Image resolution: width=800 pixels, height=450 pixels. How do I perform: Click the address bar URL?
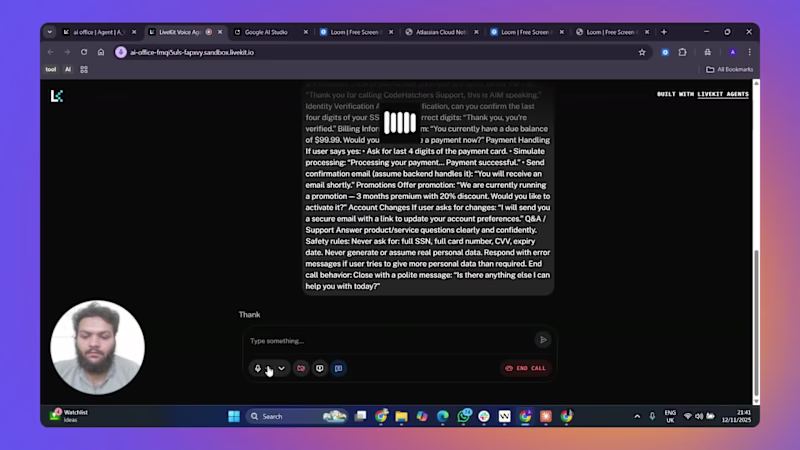click(192, 52)
